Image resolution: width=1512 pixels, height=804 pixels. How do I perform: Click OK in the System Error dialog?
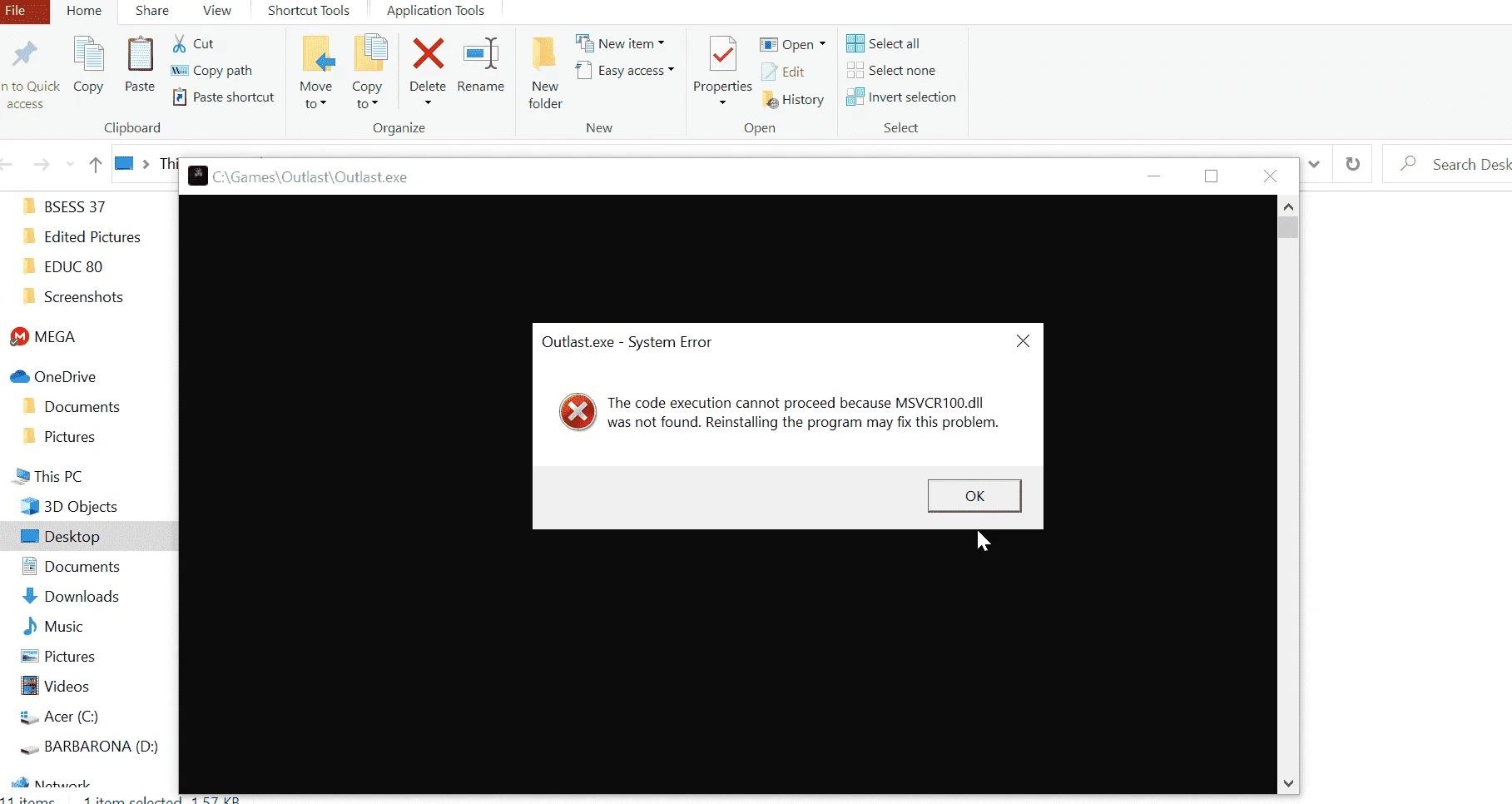coord(974,496)
